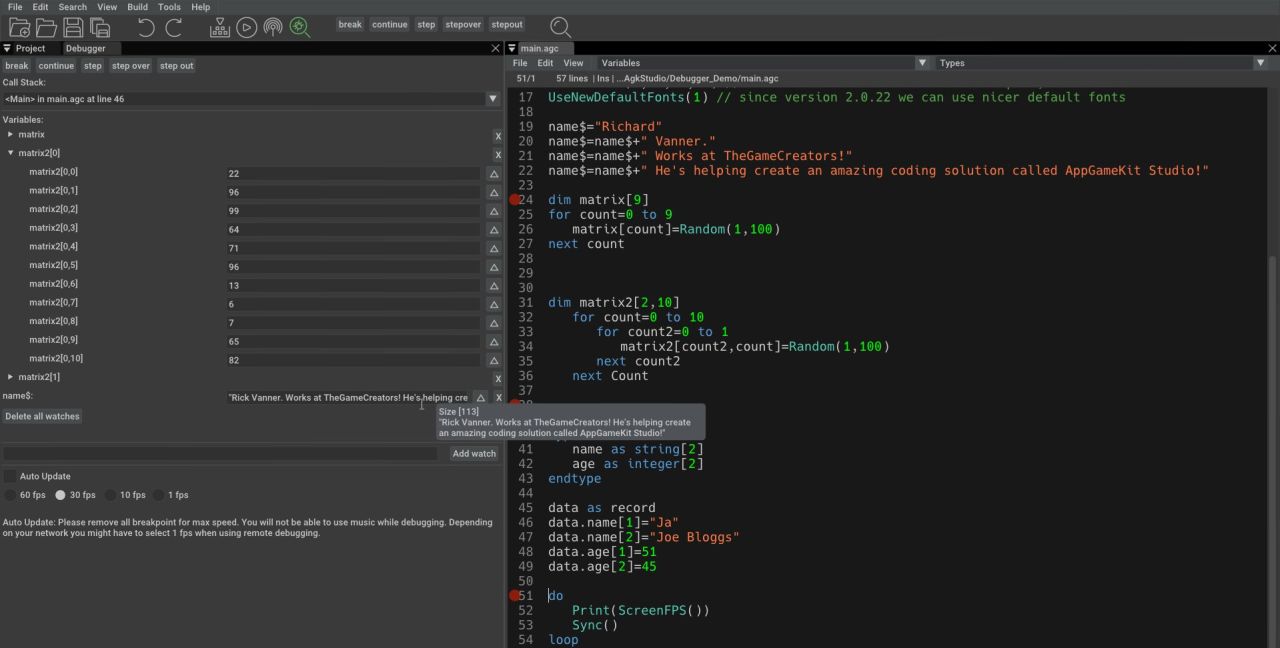Click the Add watch button
The image size is (1280, 648).
[474, 454]
